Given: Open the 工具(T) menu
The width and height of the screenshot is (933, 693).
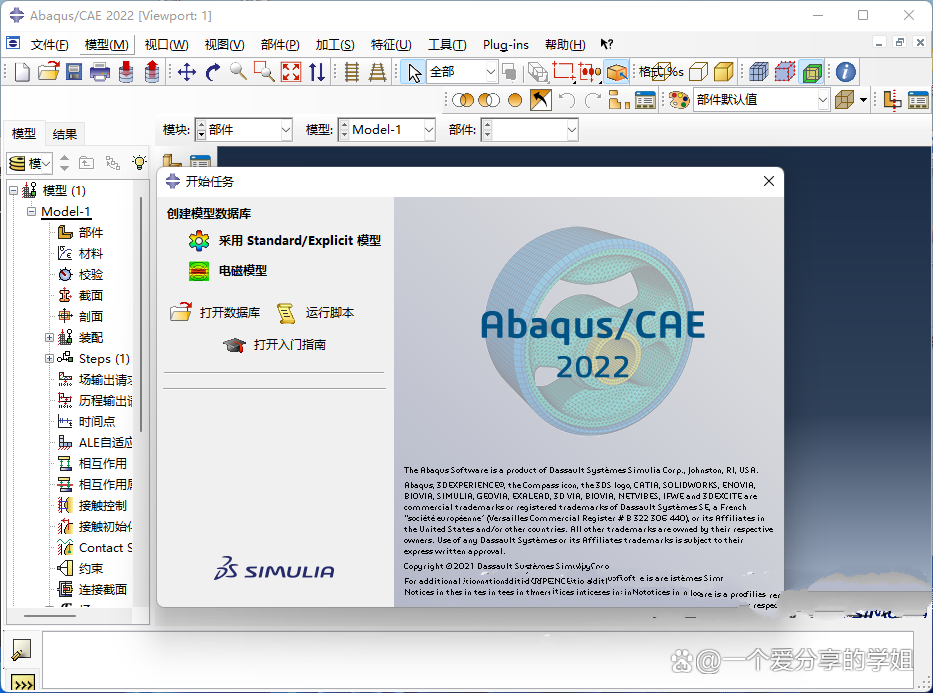Looking at the screenshot, I should 447,45.
